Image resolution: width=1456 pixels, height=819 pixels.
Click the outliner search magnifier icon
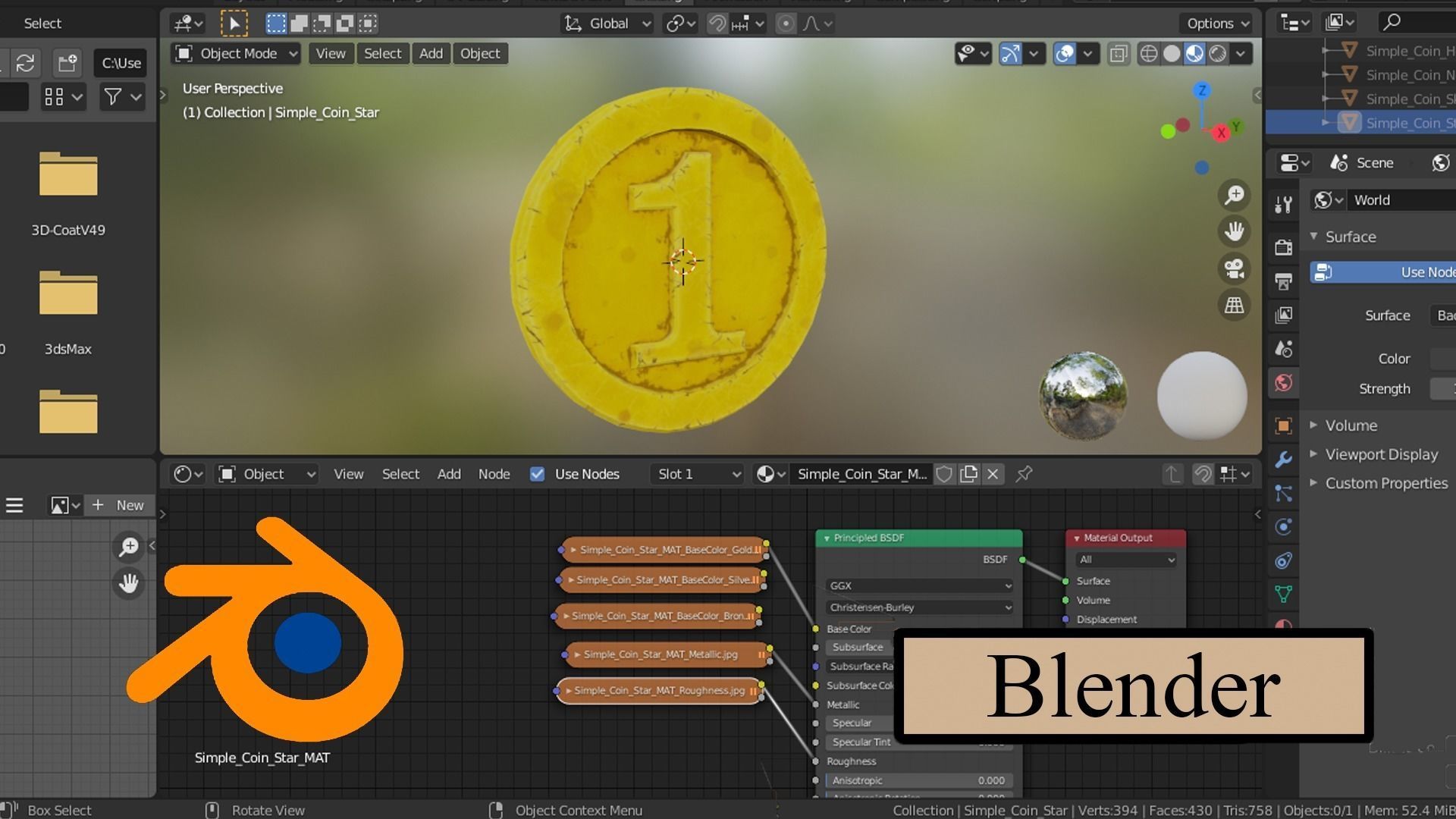coord(1392,22)
